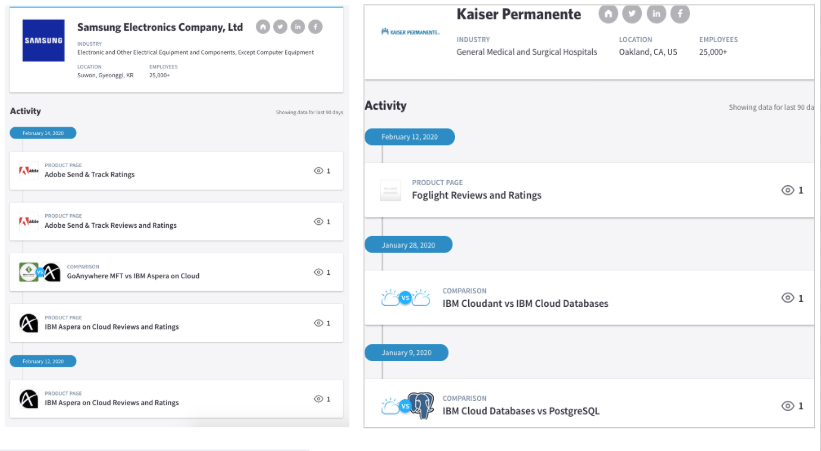821x451 pixels.
Task: Click PostgreSQL elephant logo
Action: [x=421, y=405]
